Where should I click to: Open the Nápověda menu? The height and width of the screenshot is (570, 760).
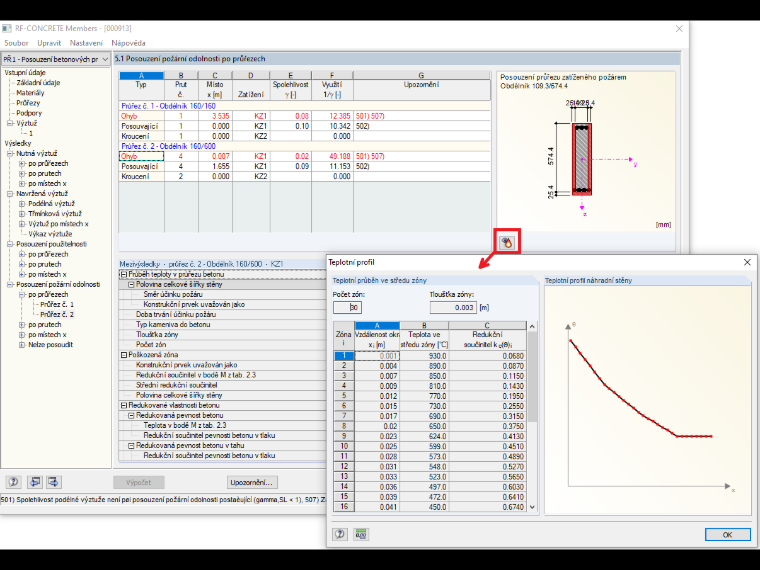click(128, 43)
